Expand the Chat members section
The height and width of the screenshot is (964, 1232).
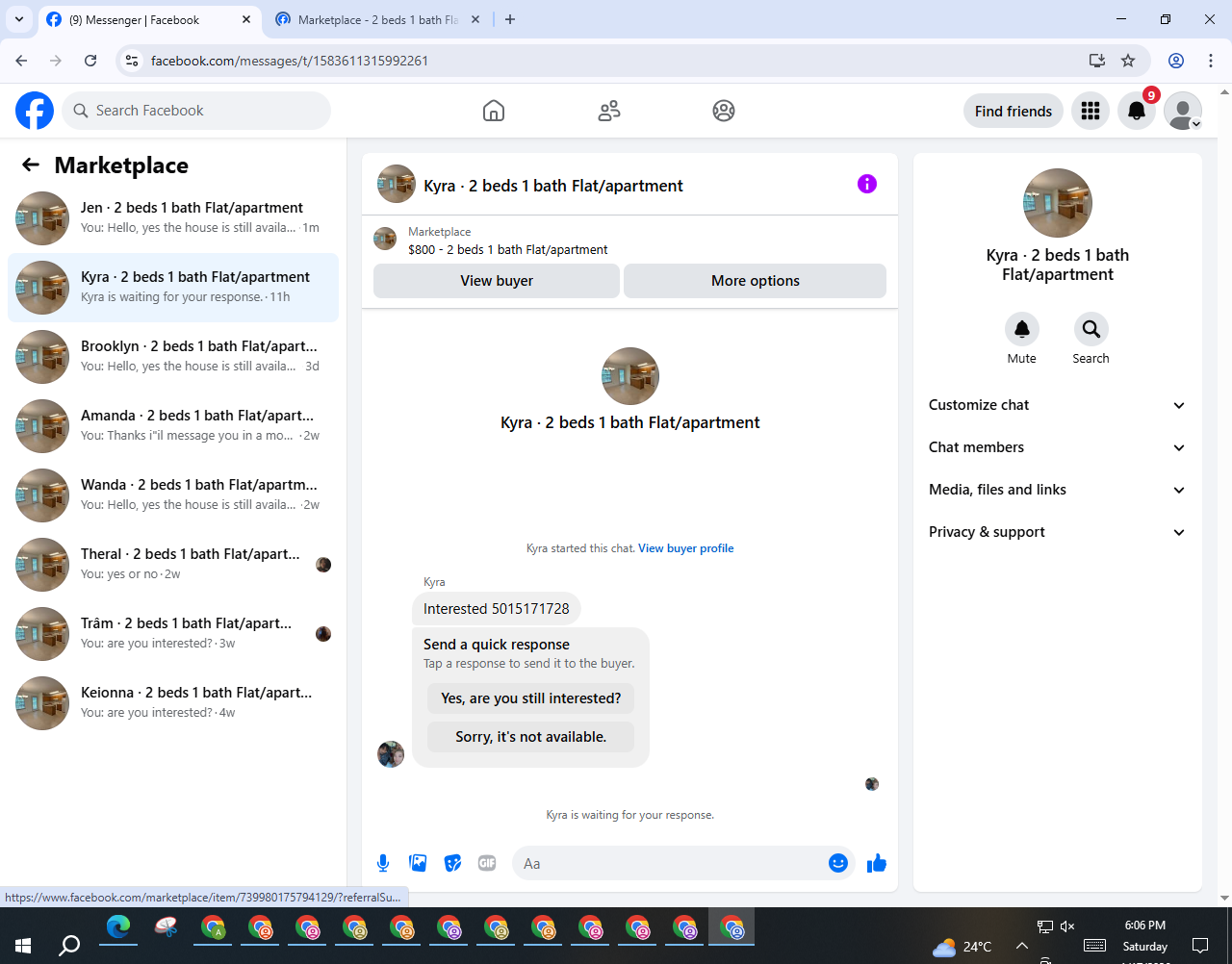click(x=1057, y=447)
